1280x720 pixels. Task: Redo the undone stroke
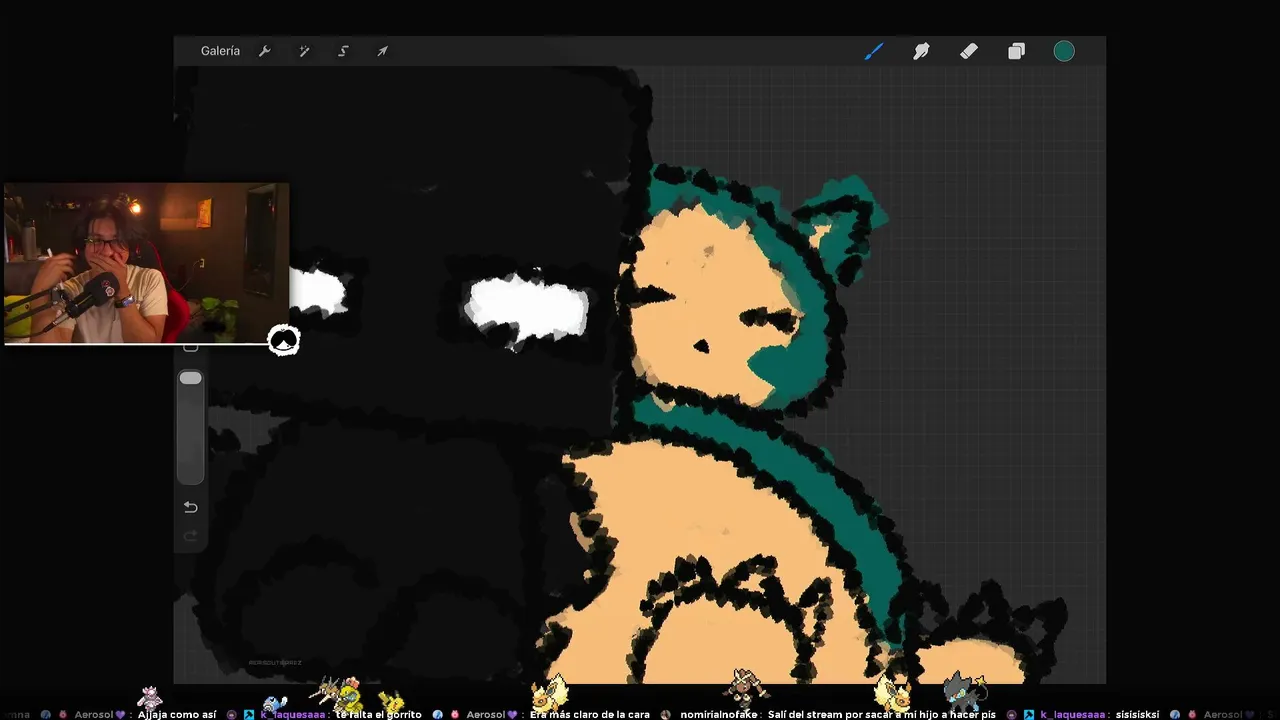[190, 537]
